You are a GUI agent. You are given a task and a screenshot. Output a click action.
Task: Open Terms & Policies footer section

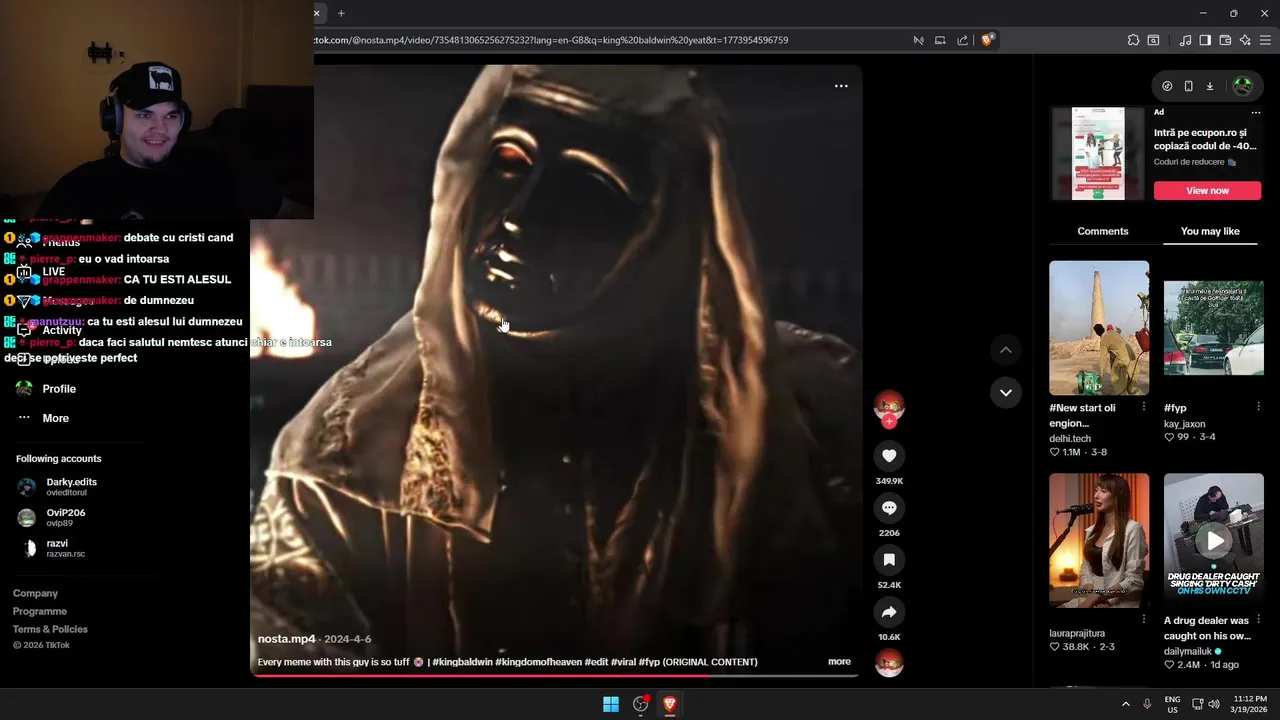pyautogui.click(x=50, y=629)
